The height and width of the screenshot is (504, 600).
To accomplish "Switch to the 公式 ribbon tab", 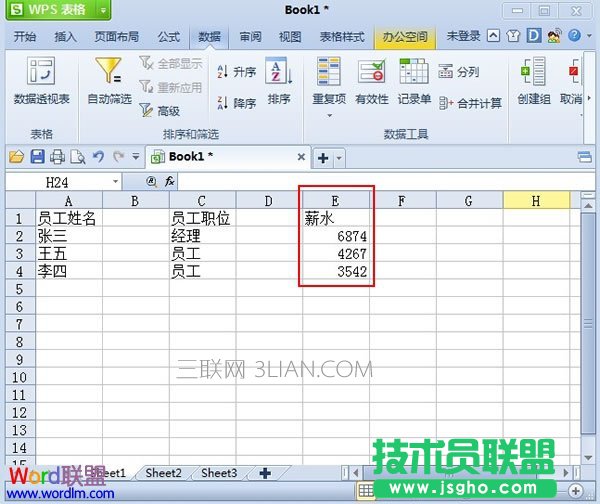I will (x=168, y=37).
